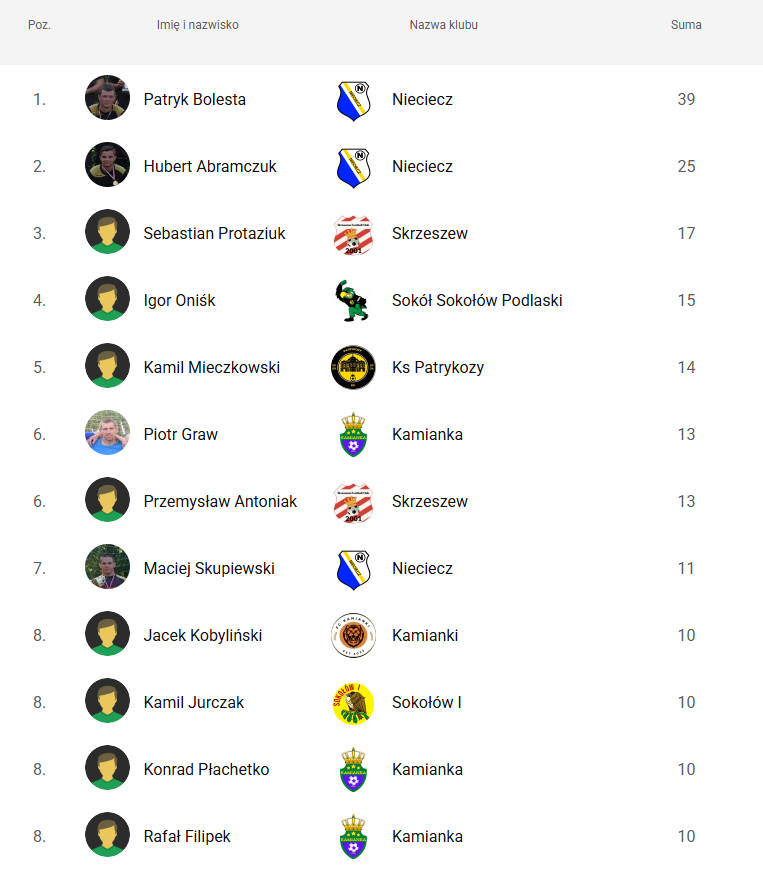Screen dimensions: 763x871
Task: Click Patryk Bolesta's profile photo
Action: tap(107, 98)
